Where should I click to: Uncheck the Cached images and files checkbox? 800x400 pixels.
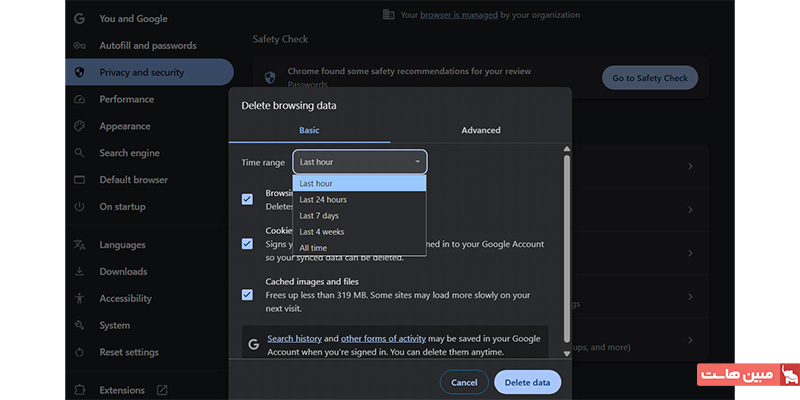point(247,295)
